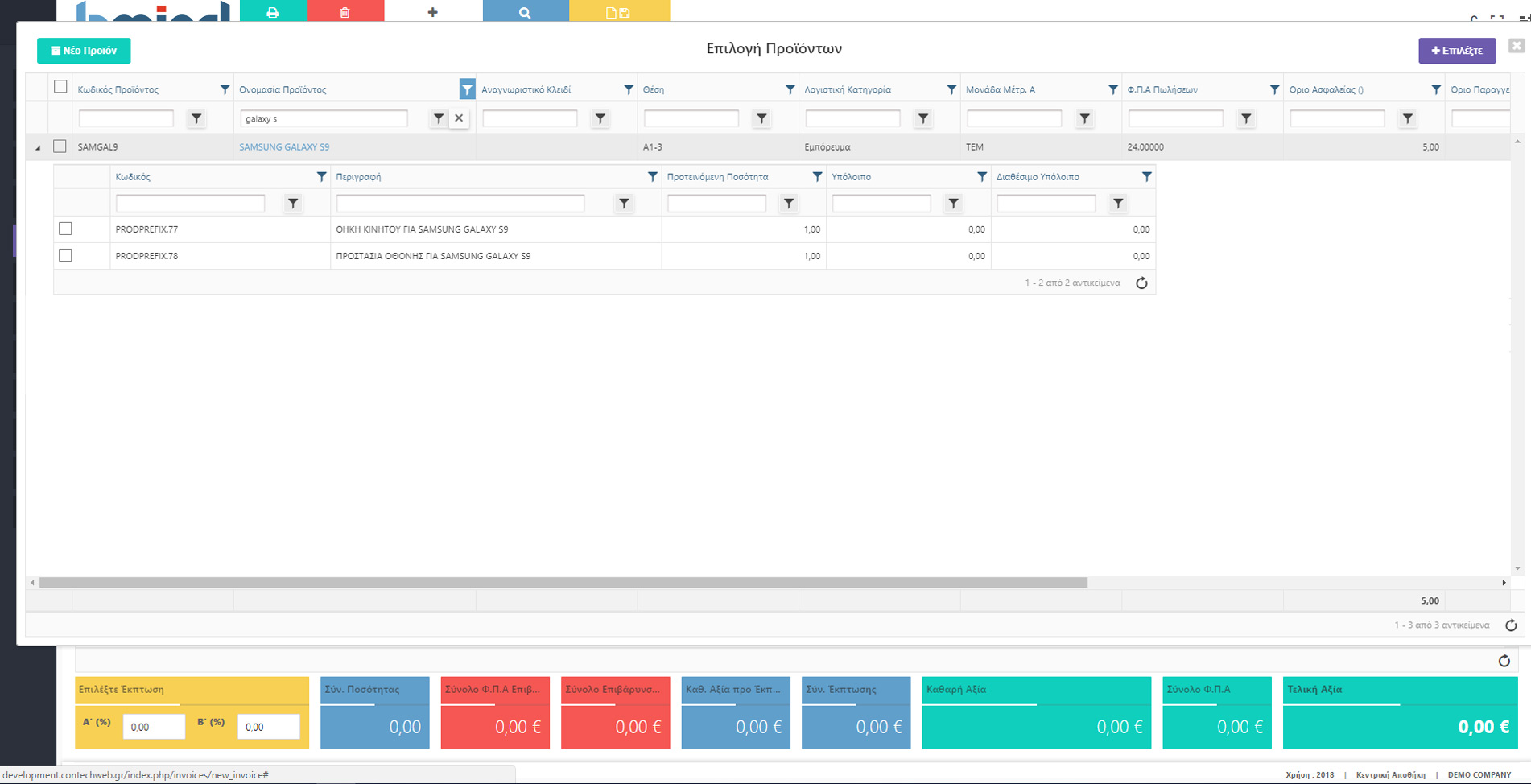Click the Α' (%) discount field
Screen dimensions: 1531x784
[154, 727]
